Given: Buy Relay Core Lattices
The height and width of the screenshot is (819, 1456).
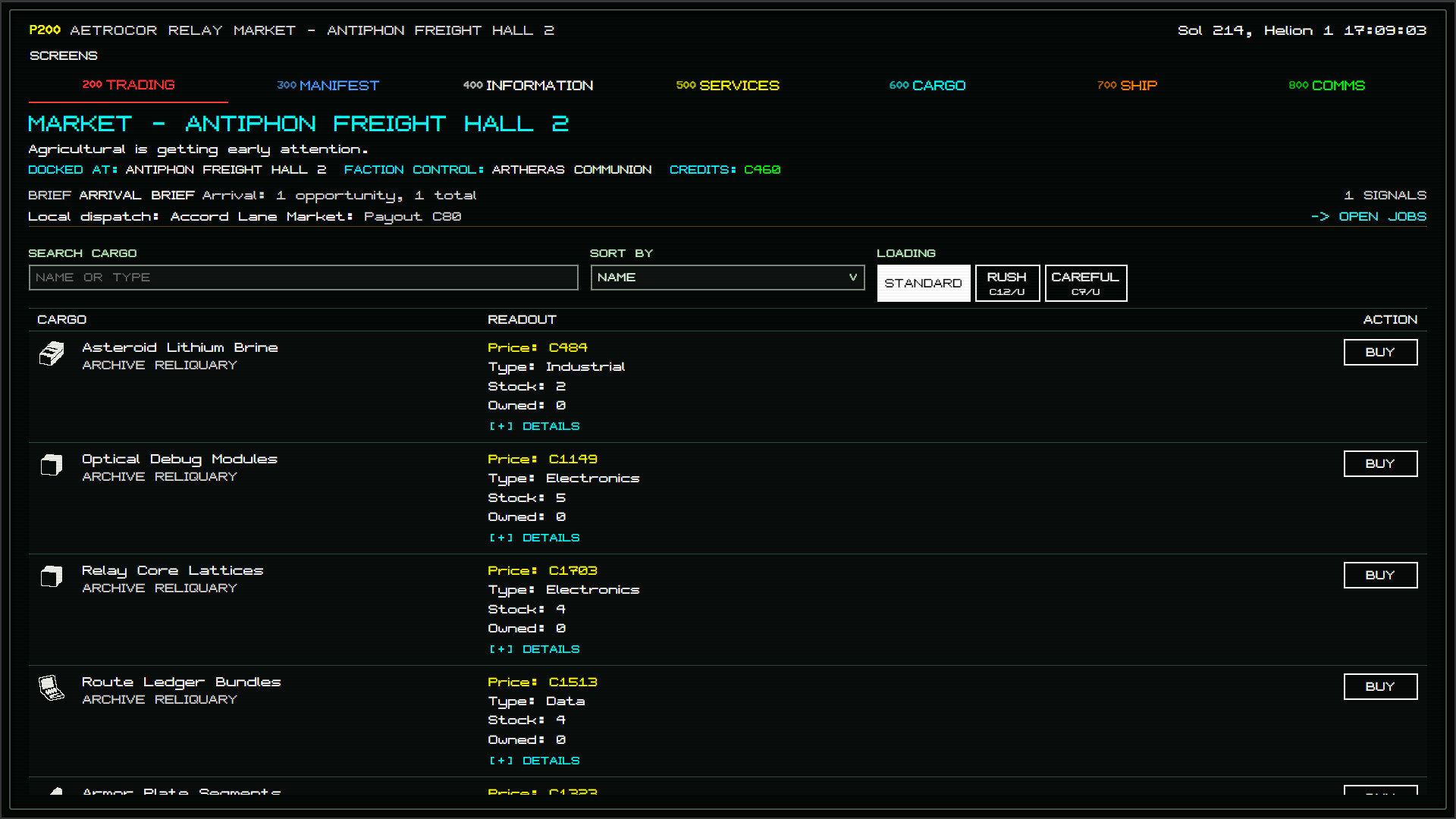Looking at the screenshot, I should click(x=1380, y=576).
